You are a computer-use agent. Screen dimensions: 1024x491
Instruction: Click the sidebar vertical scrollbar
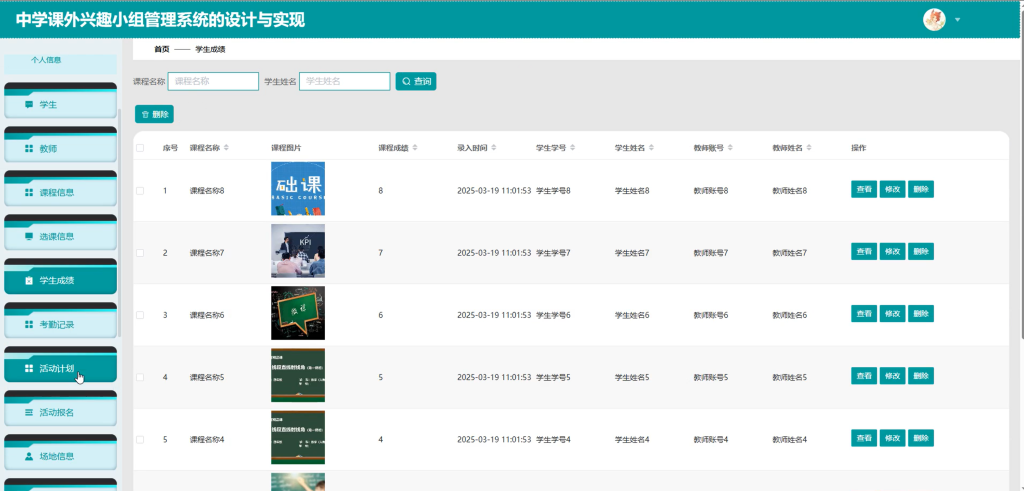(120, 222)
